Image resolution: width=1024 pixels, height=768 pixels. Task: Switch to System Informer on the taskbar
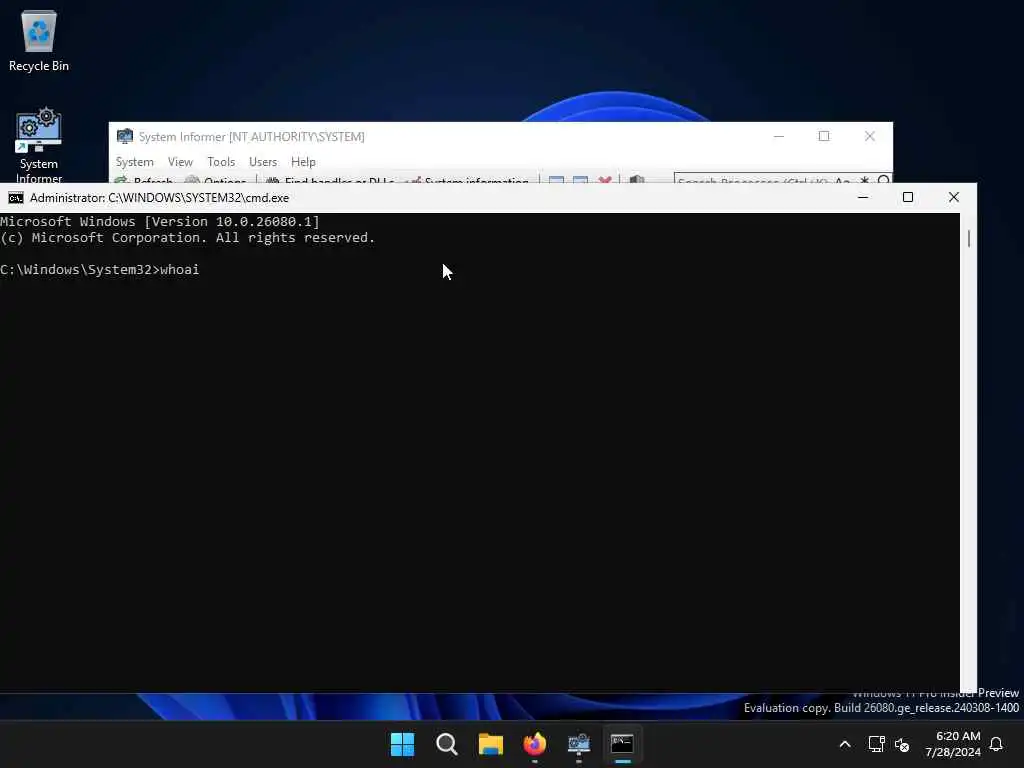tap(579, 744)
